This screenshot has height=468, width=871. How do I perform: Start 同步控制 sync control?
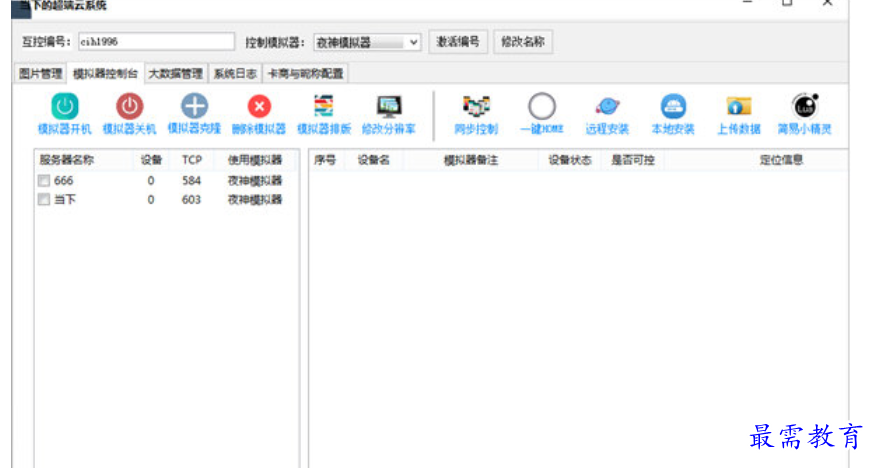point(476,106)
